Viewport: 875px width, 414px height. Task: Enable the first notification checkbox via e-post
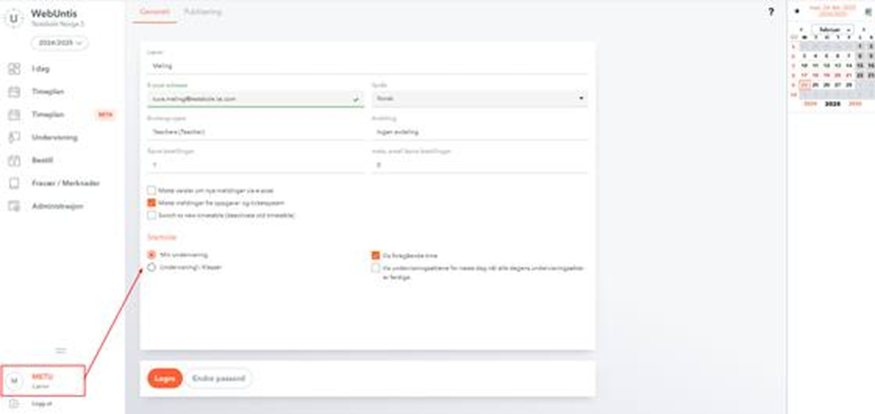[151, 190]
